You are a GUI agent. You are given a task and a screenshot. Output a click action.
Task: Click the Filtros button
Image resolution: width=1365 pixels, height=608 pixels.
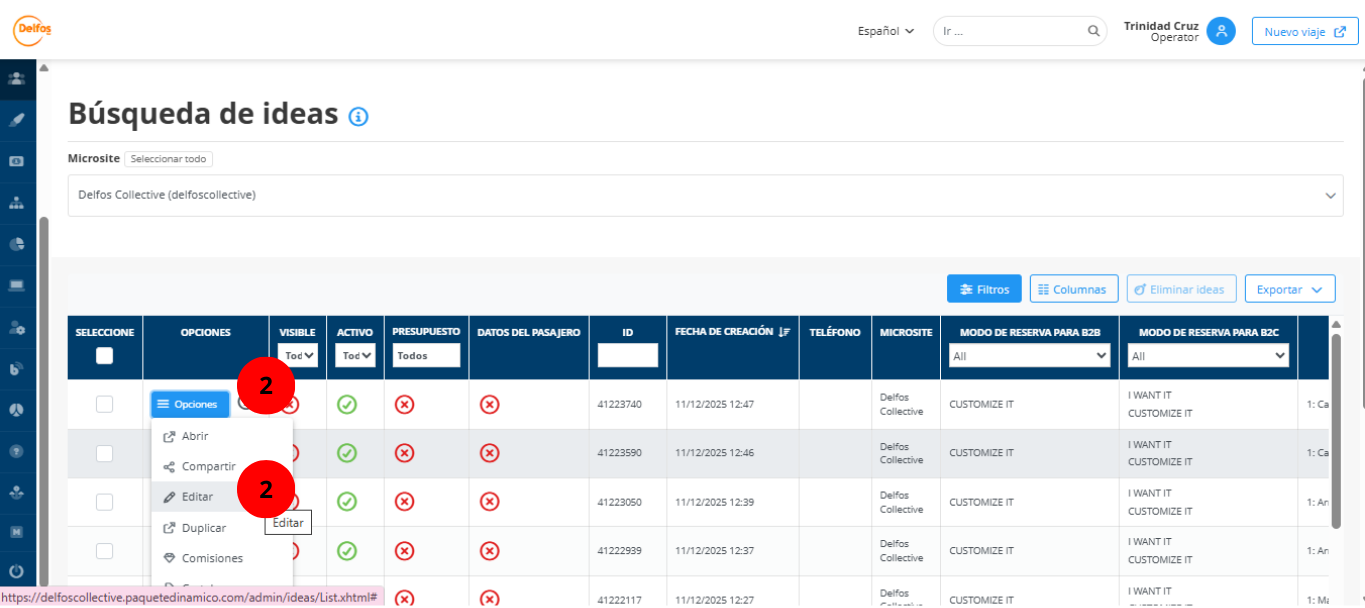click(x=984, y=289)
